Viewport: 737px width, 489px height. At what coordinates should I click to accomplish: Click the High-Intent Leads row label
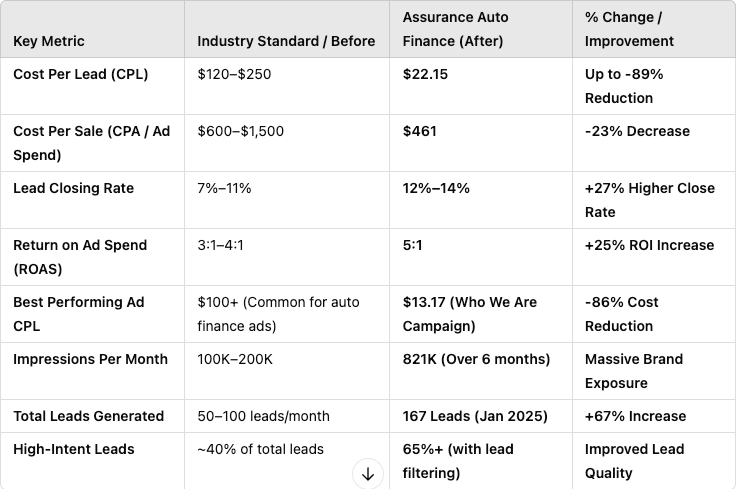tap(72, 449)
